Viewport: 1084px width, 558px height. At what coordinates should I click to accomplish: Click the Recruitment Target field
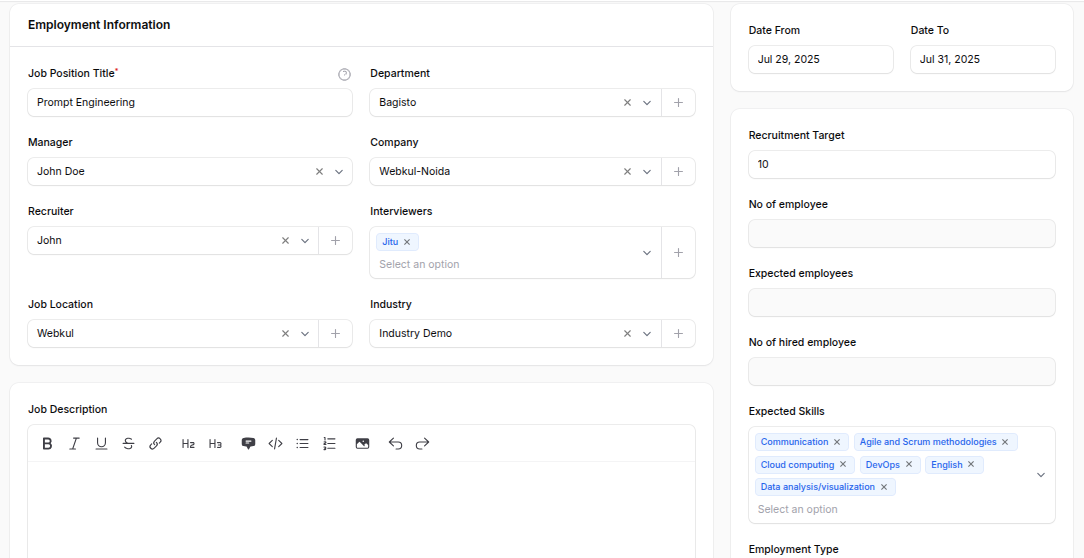(901, 164)
